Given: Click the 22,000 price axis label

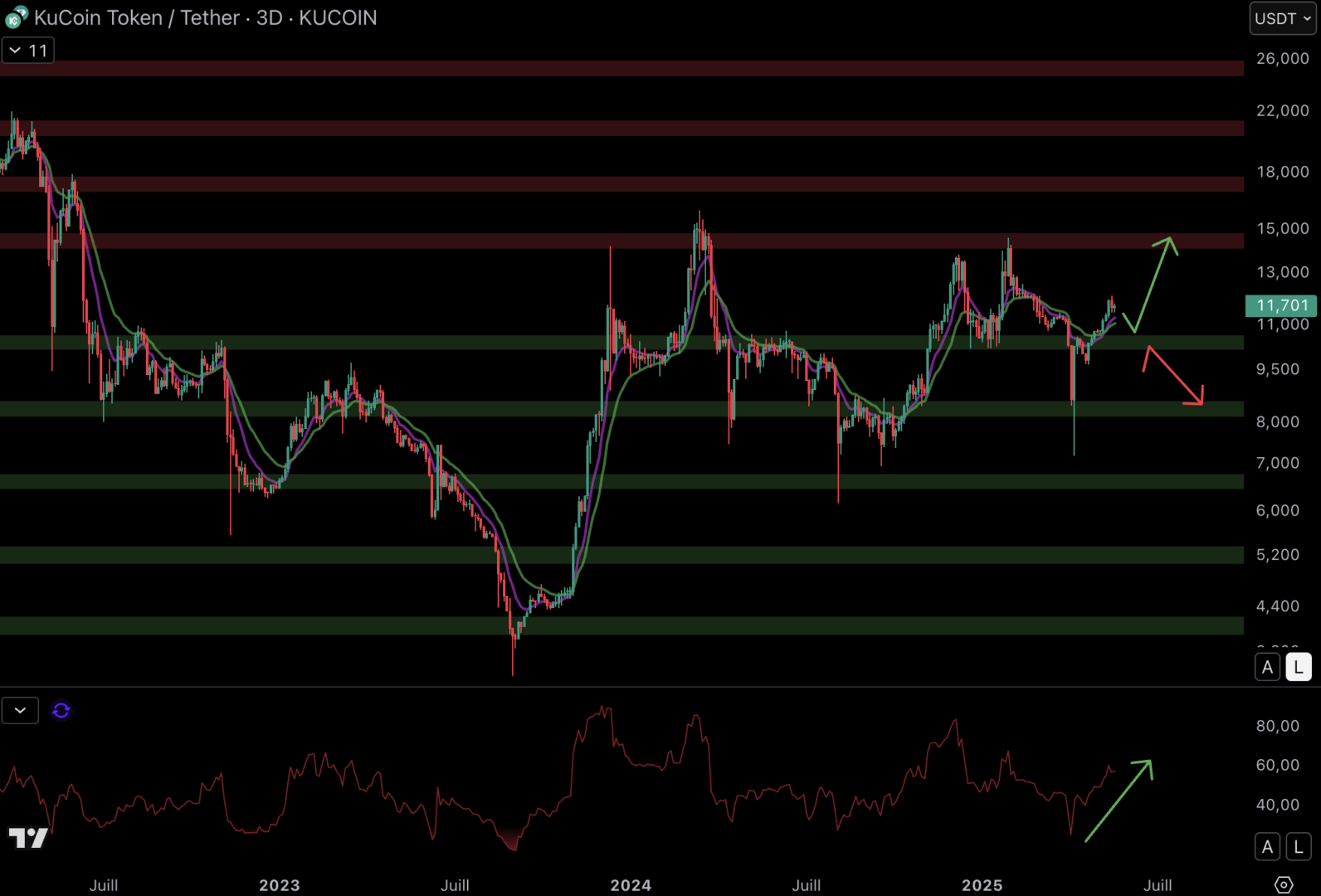Looking at the screenshot, I should [x=1283, y=110].
